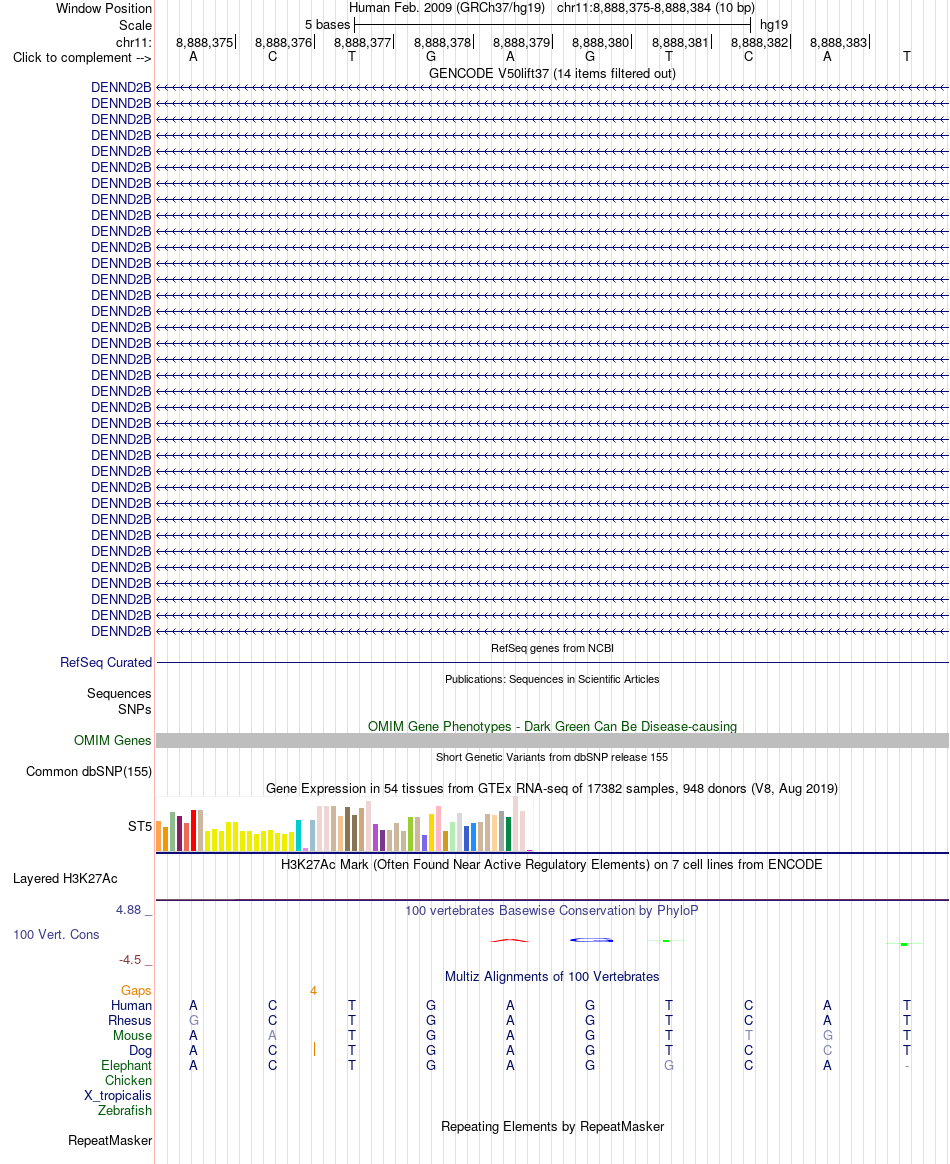Screen dimensions: 950x1164
Task: Click 'Basewise Conservation by PhyloP' title
Action: pyautogui.click(x=552, y=910)
